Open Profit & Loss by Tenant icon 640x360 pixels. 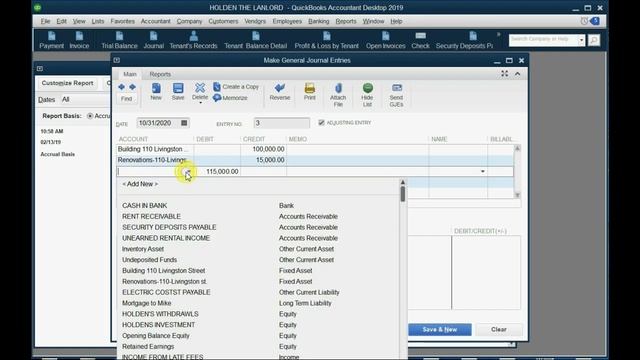coord(327,40)
